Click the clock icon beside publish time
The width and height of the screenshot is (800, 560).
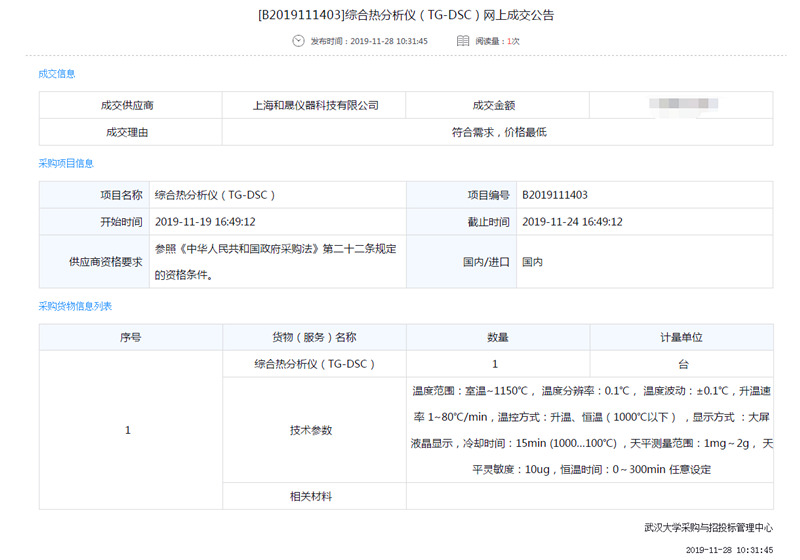click(297, 41)
